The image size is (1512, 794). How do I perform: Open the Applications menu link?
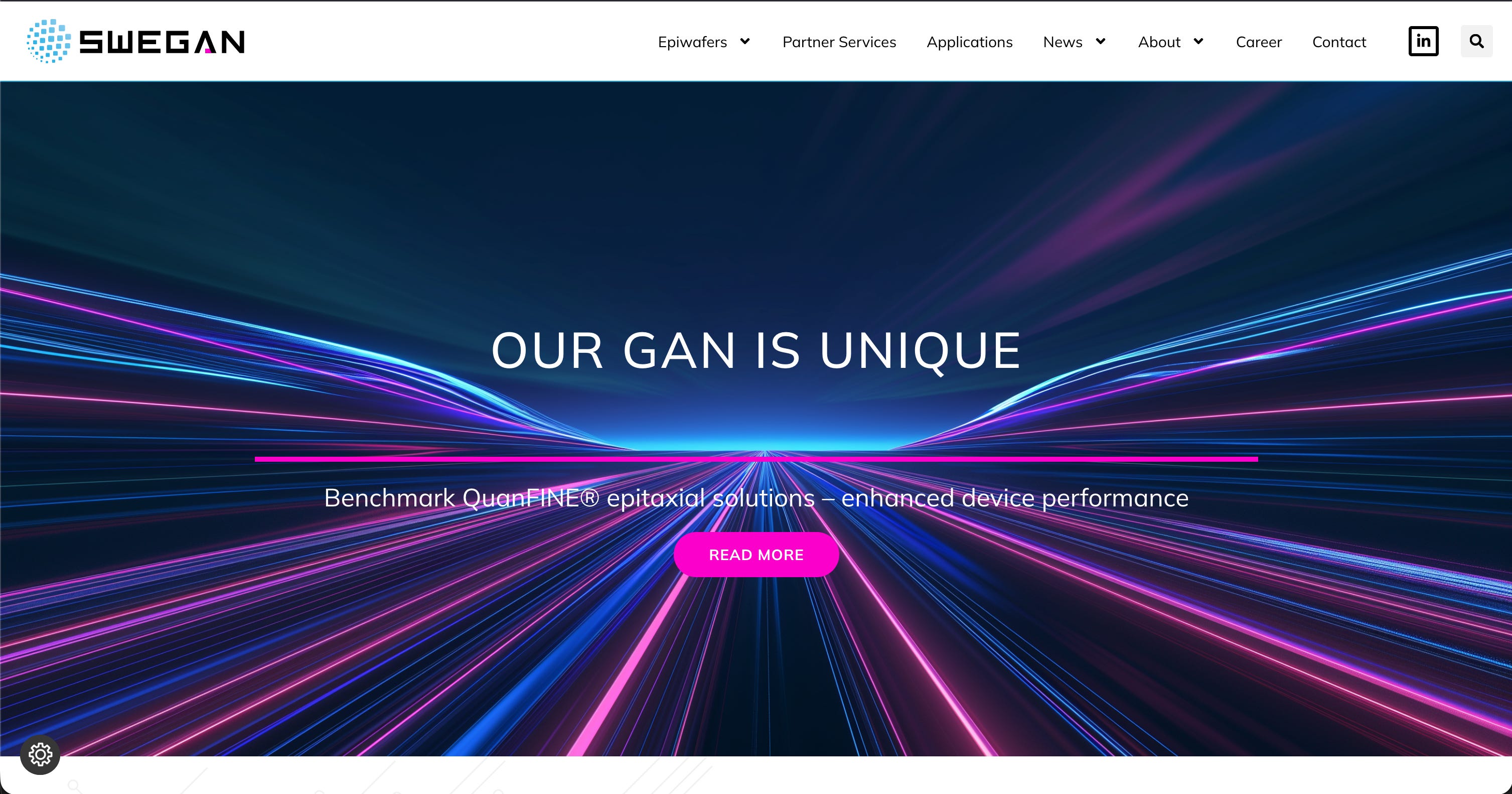[x=969, y=42]
